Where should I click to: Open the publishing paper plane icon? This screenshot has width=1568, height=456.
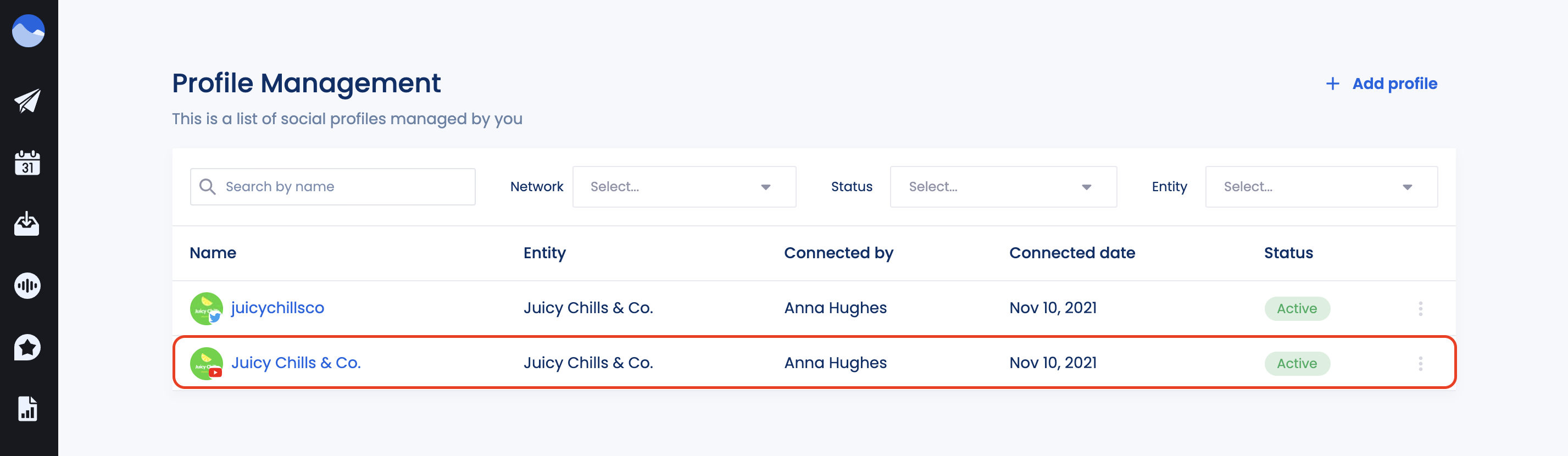coord(28,101)
